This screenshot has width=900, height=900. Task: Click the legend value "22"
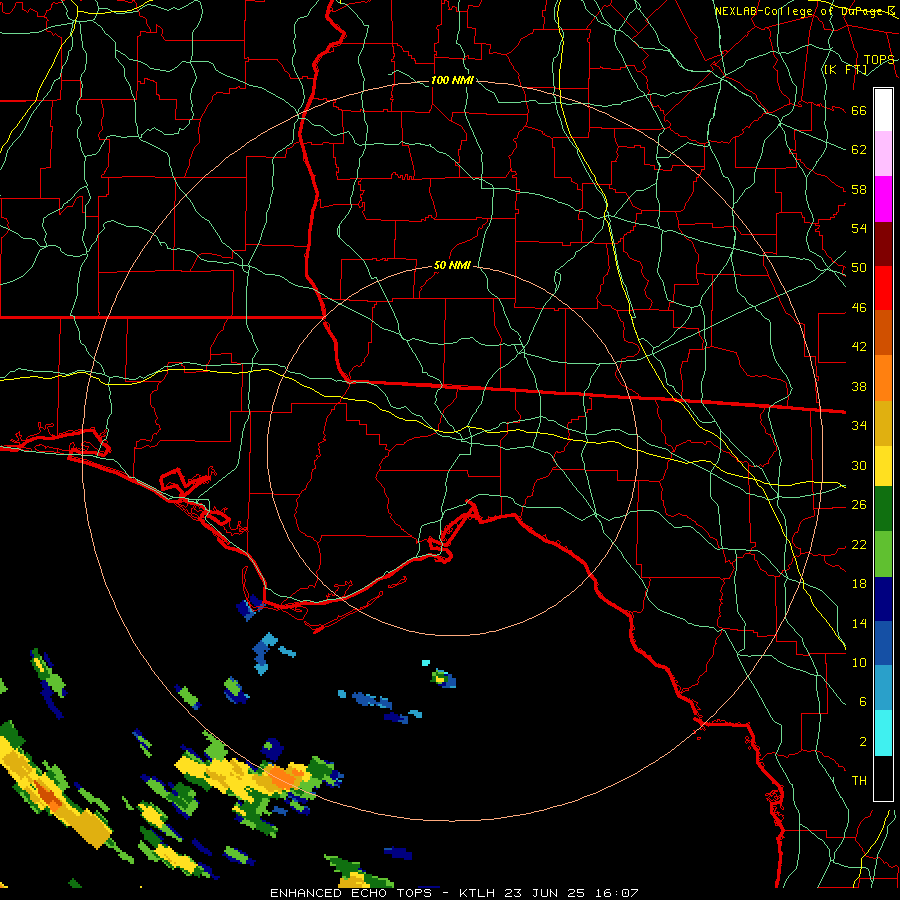pyautogui.click(x=859, y=545)
